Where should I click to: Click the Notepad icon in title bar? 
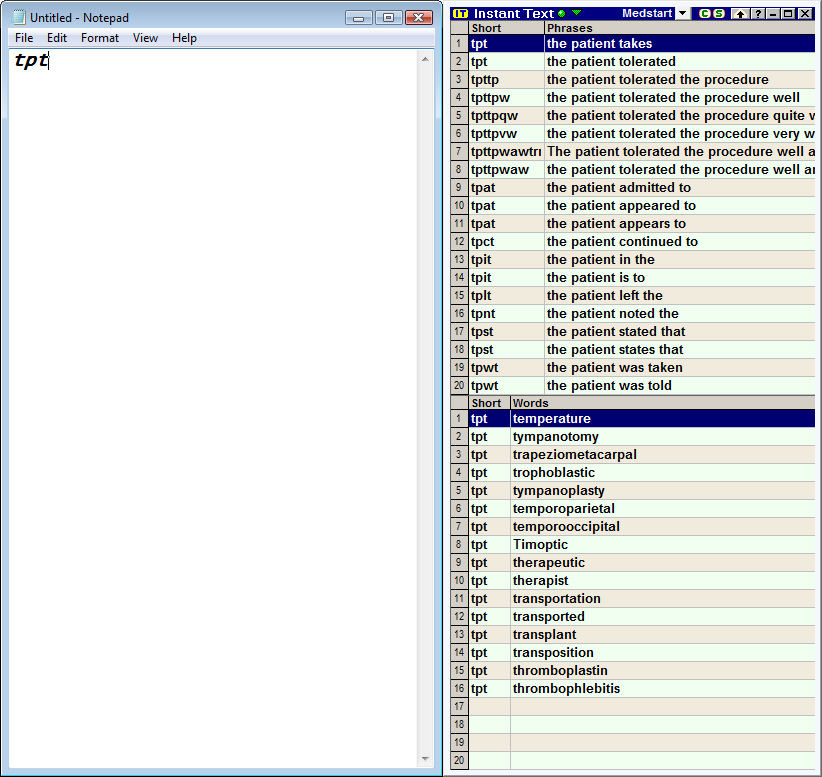pyautogui.click(x=19, y=17)
